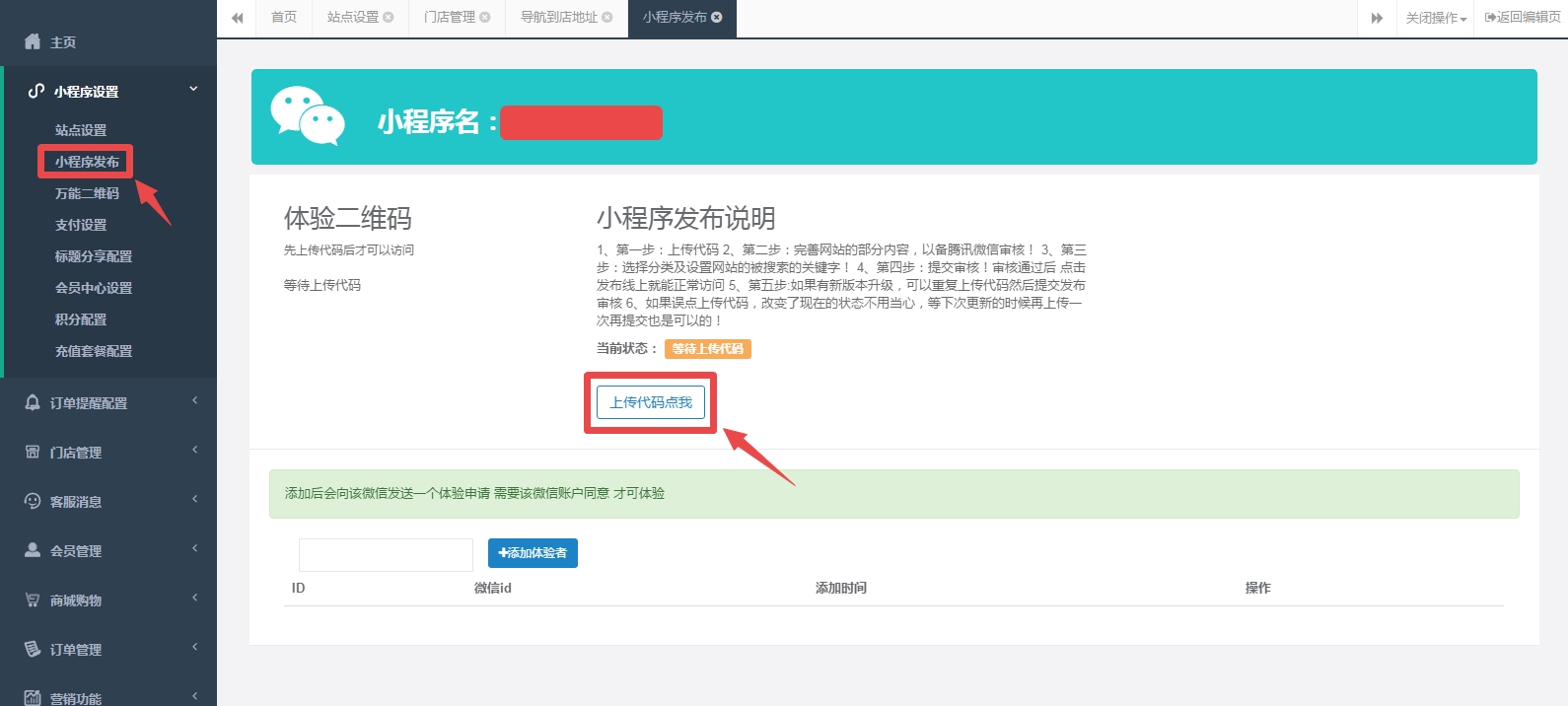Image resolution: width=1568 pixels, height=706 pixels.
Task: Expand the 商城购物 menu
Action: 194,598
